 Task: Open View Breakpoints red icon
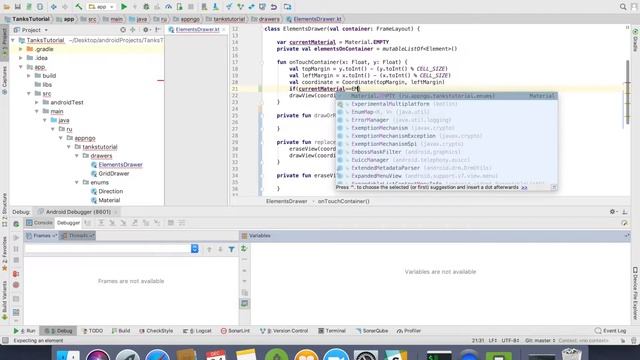[x=16, y=274]
